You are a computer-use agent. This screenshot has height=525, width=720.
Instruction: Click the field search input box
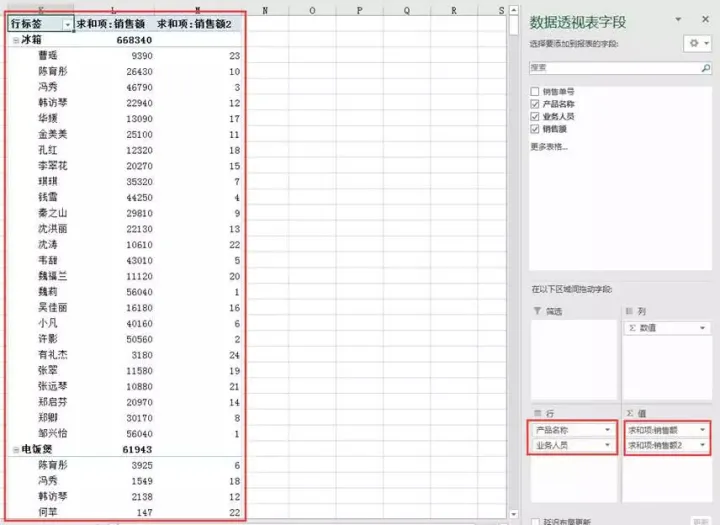614,68
